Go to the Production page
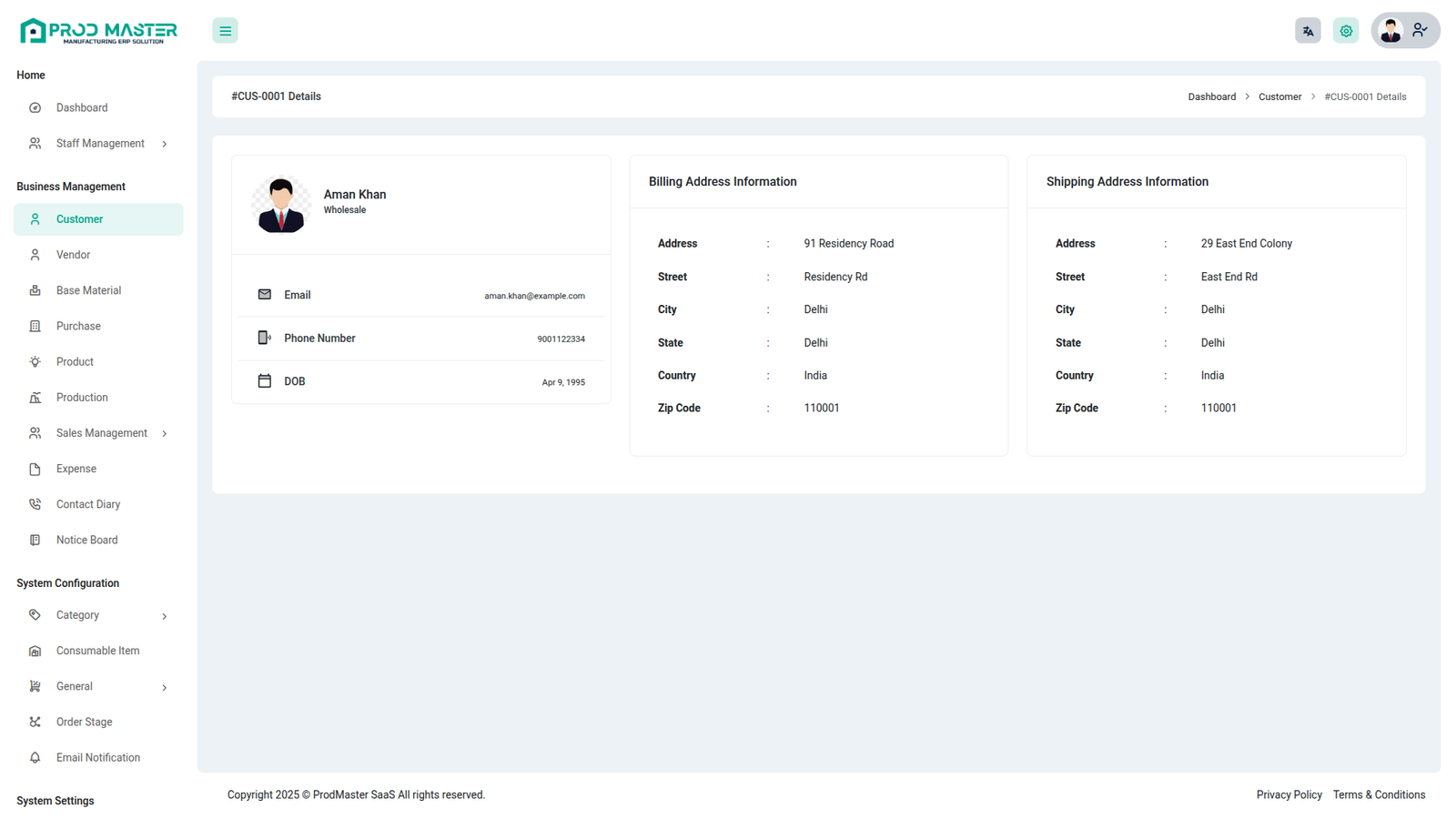This screenshot has height=819, width=1456. (x=82, y=398)
